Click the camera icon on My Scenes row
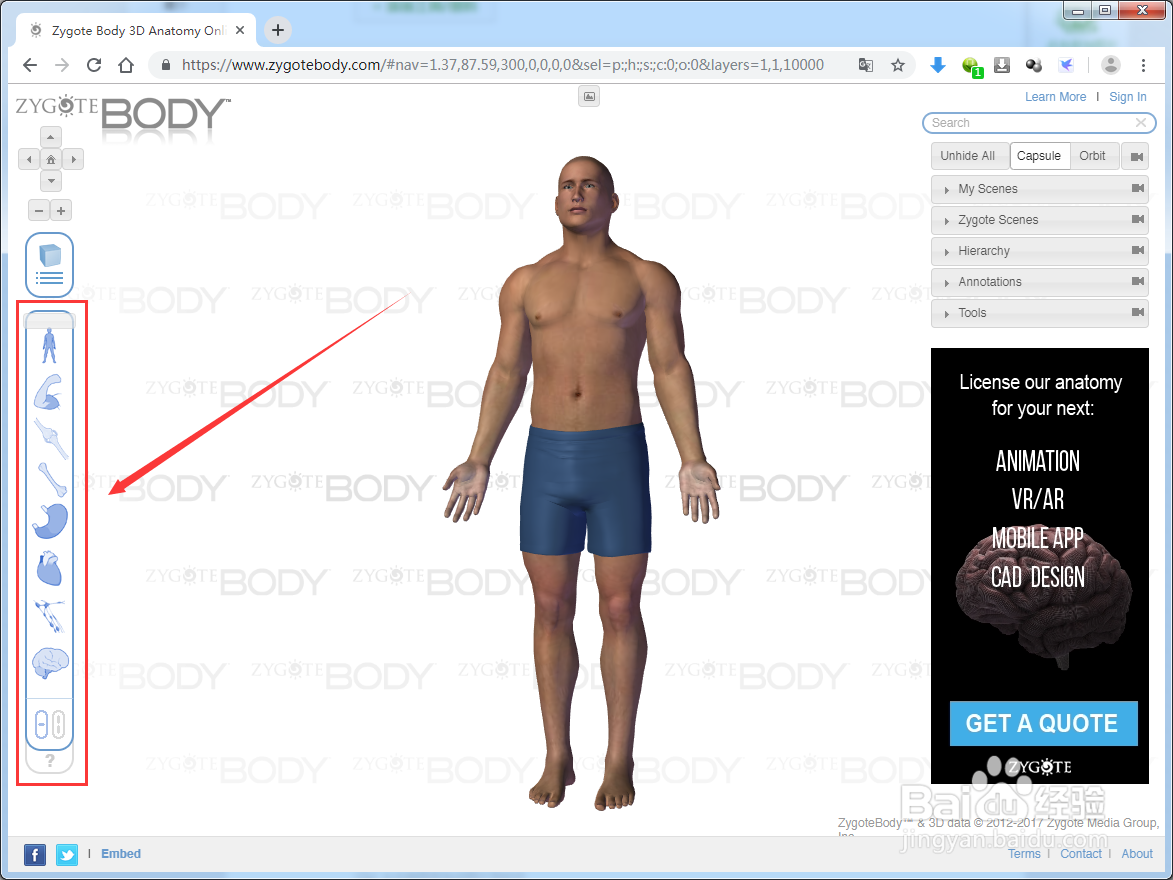Viewport: 1173px width, 880px height. click(x=1138, y=189)
